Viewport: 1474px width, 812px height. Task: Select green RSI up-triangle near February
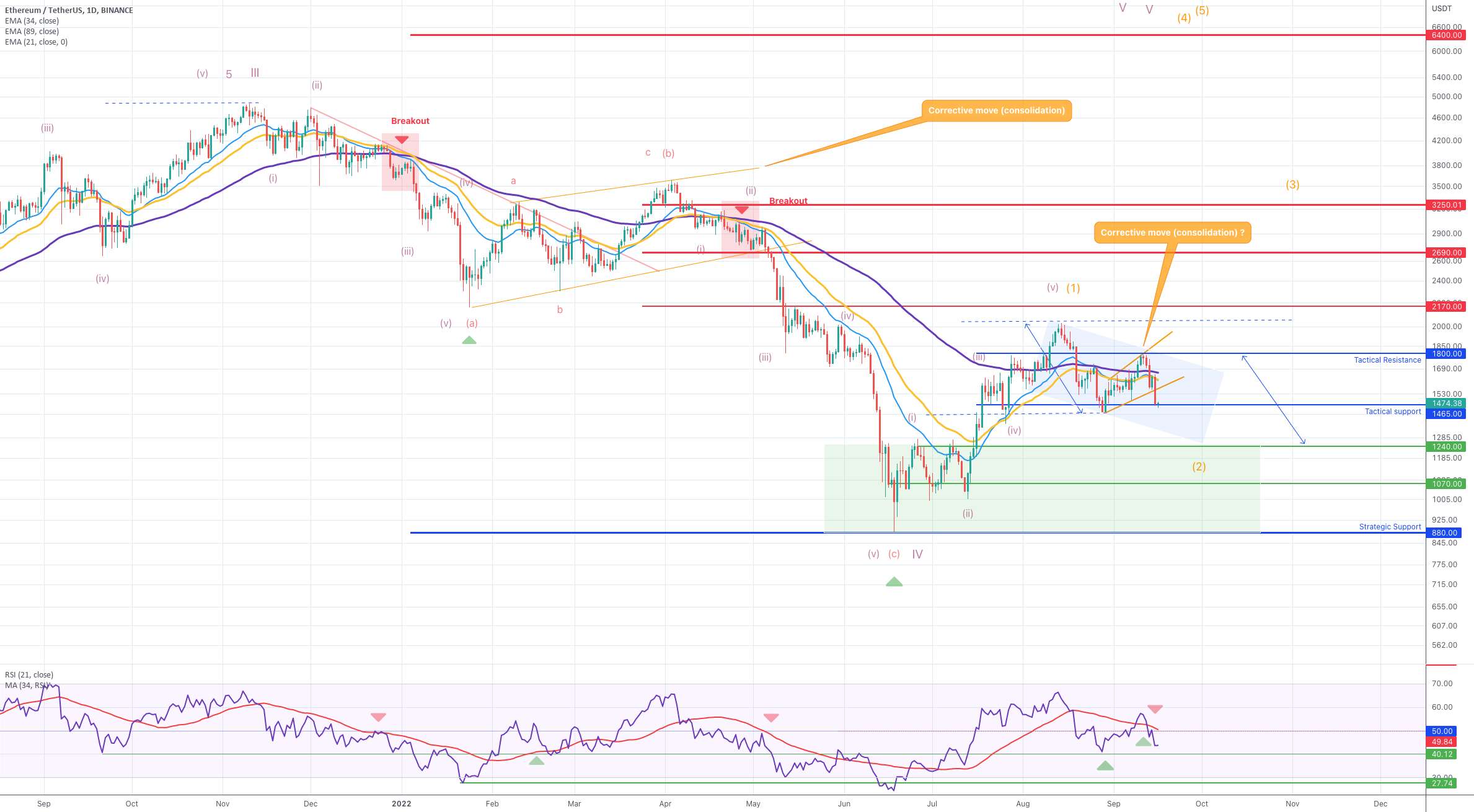536,761
